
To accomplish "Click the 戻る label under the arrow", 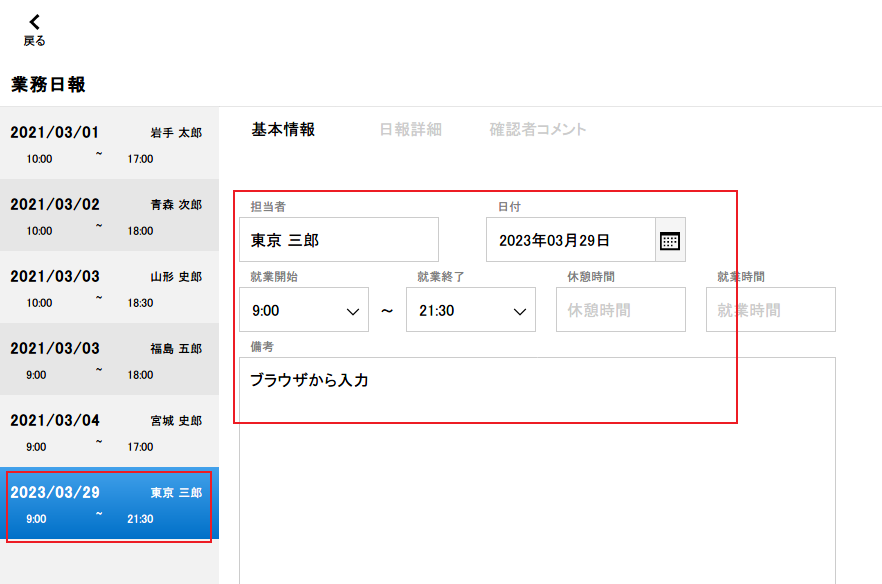I will pos(35,41).
